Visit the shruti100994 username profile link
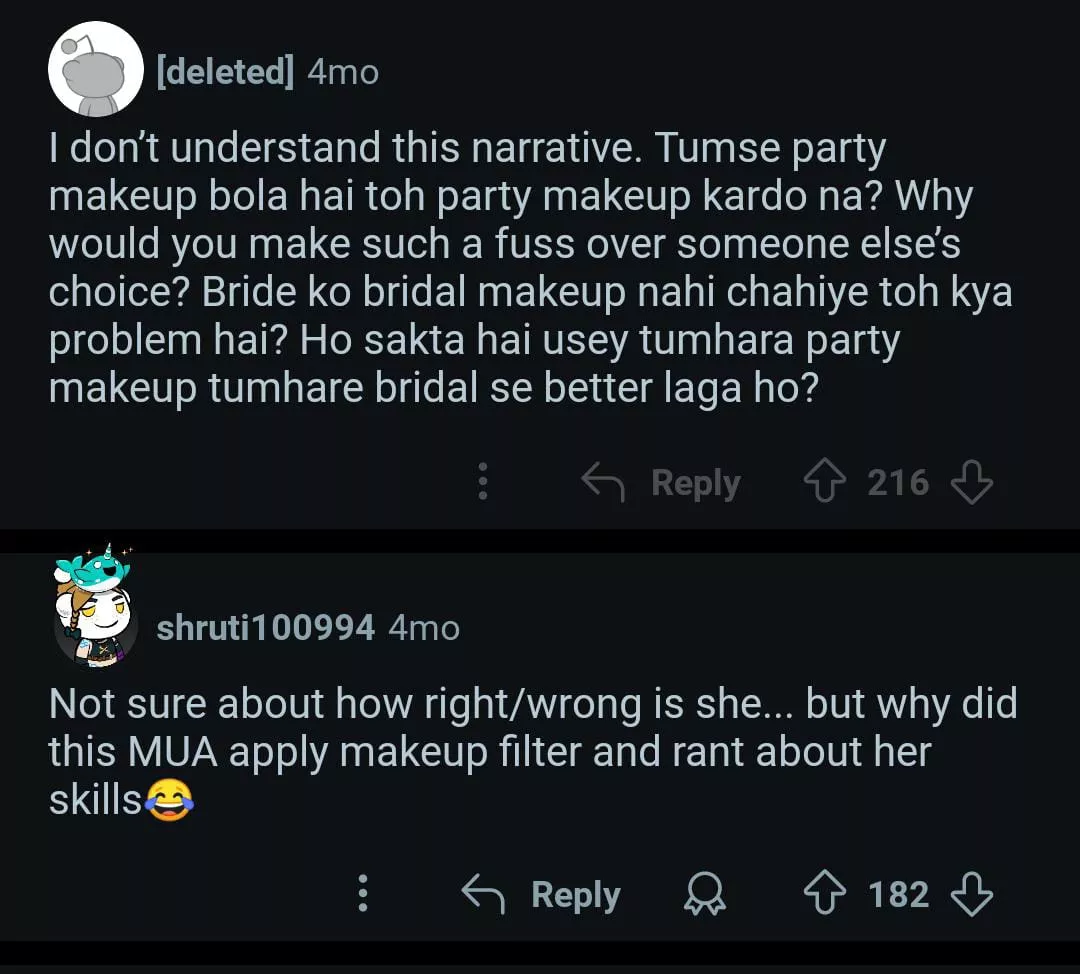This screenshot has height=974, width=1080. point(265,628)
